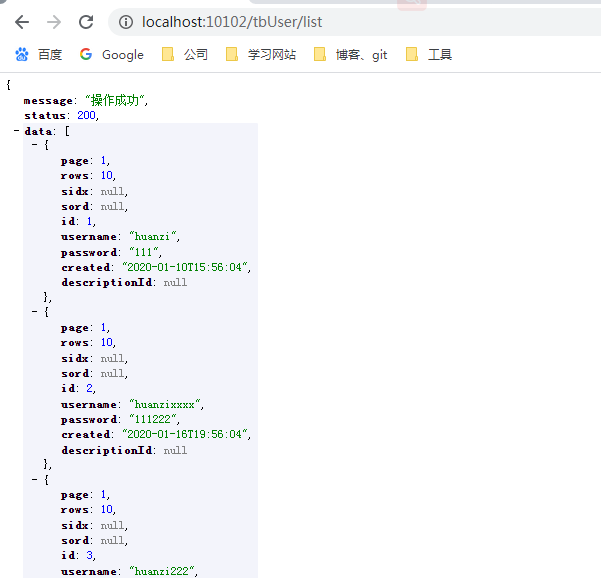Image resolution: width=601 pixels, height=578 pixels.
Task: Click the username value "huanzi"
Action: pos(153,237)
